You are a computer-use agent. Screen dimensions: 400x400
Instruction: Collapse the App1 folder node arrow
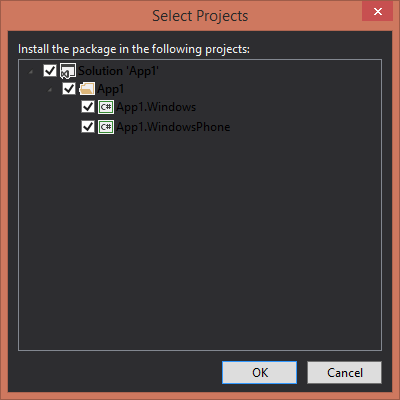[x=50, y=90]
